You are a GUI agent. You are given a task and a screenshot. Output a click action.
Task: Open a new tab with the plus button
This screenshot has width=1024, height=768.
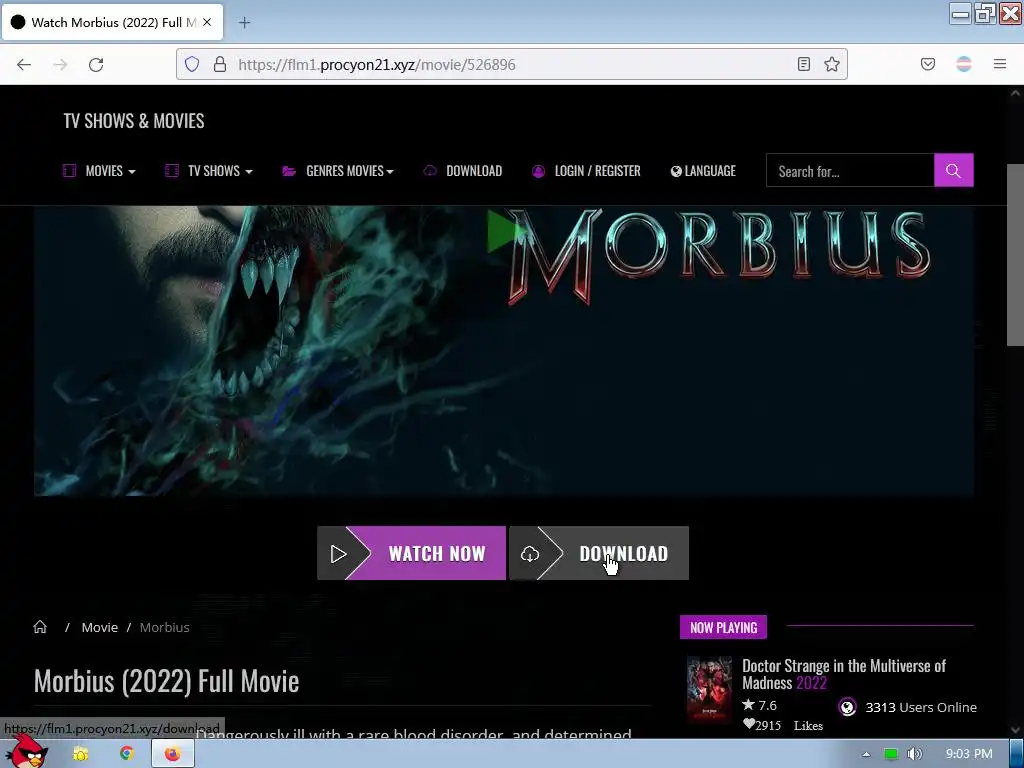(244, 23)
